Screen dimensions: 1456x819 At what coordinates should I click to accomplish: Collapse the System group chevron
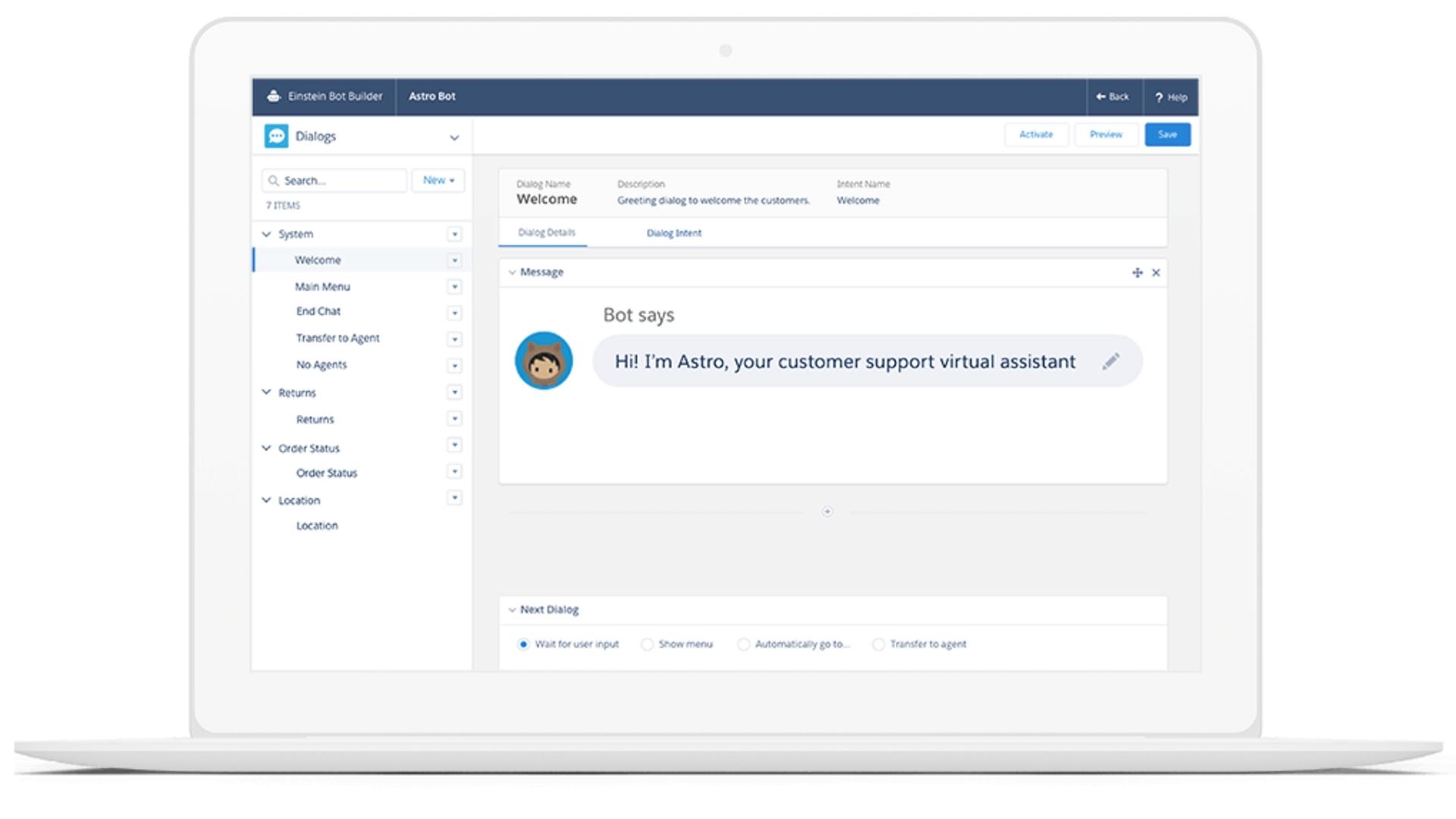(266, 234)
